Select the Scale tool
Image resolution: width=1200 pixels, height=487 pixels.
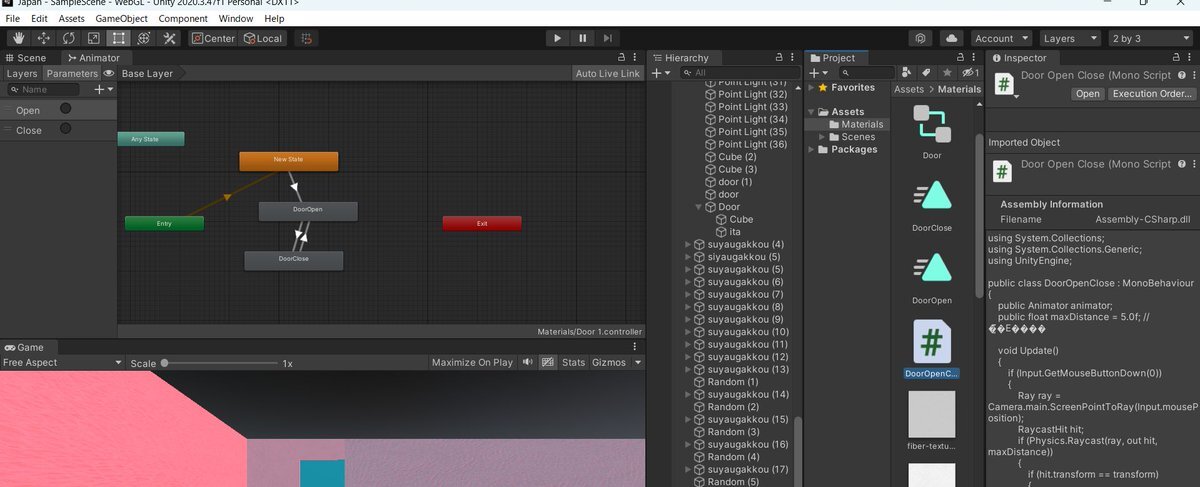pyautogui.click(x=94, y=38)
